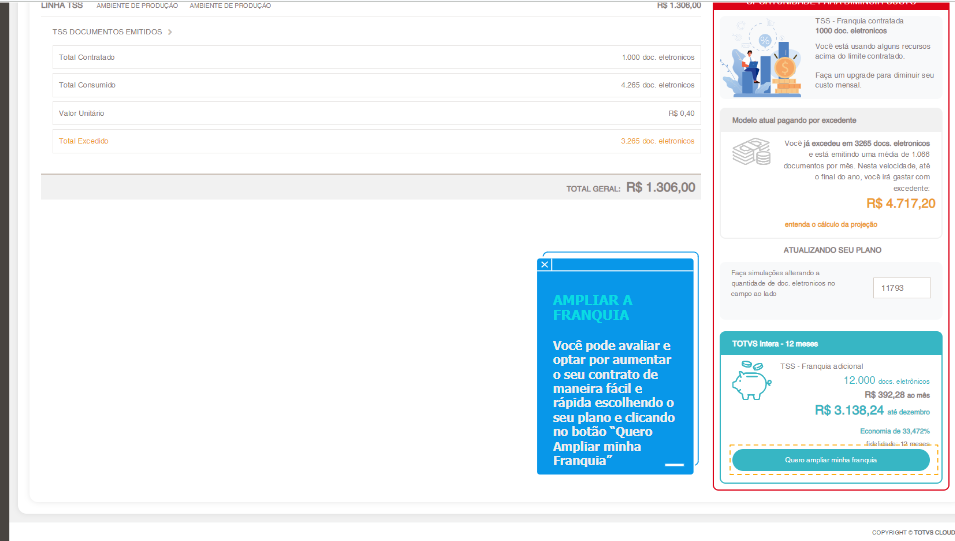The width and height of the screenshot is (955, 541).
Task: Click the 1.000 doc. eletronicos contracted value
Action: tap(658, 57)
